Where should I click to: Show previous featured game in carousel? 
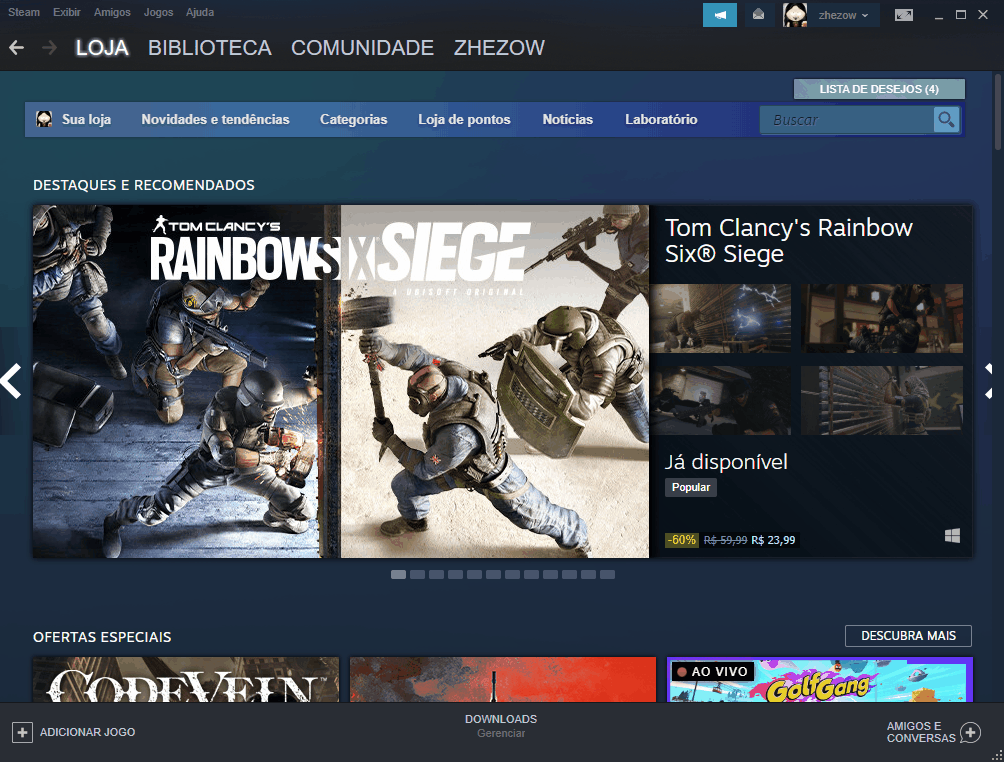tap(11, 381)
